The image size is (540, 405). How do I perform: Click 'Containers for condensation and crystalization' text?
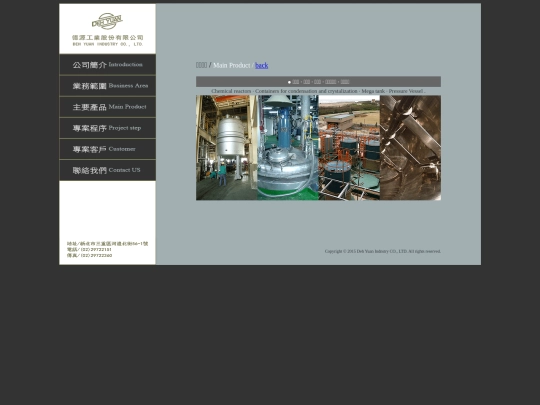pyautogui.click(x=306, y=91)
